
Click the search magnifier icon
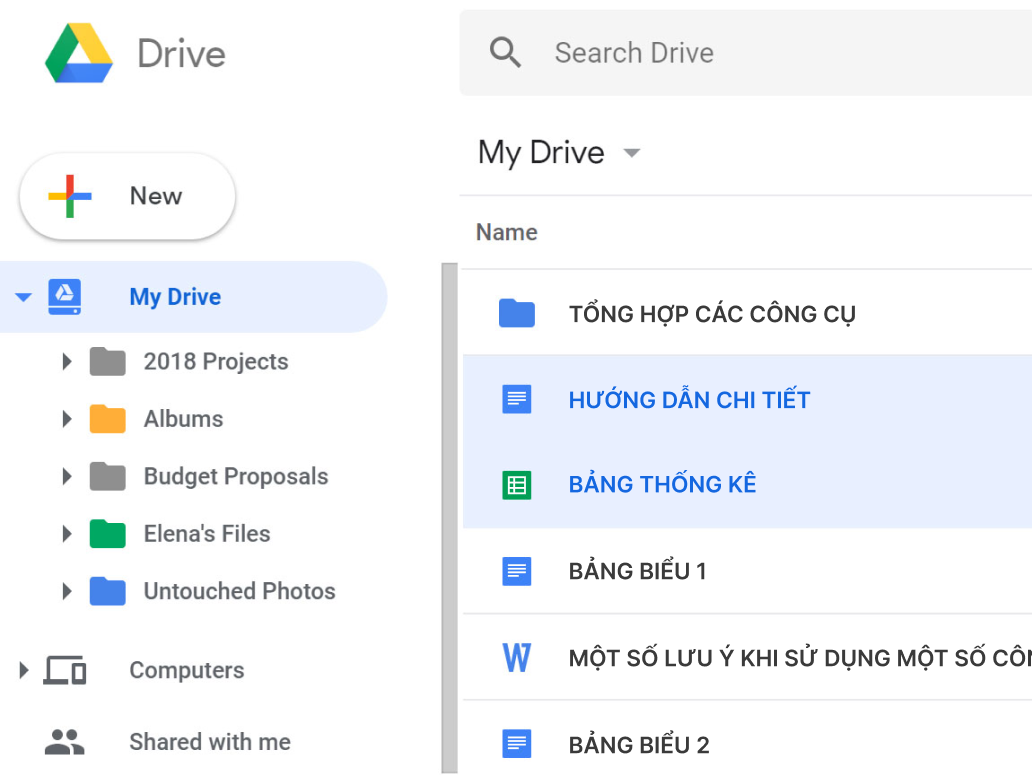click(506, 53)
